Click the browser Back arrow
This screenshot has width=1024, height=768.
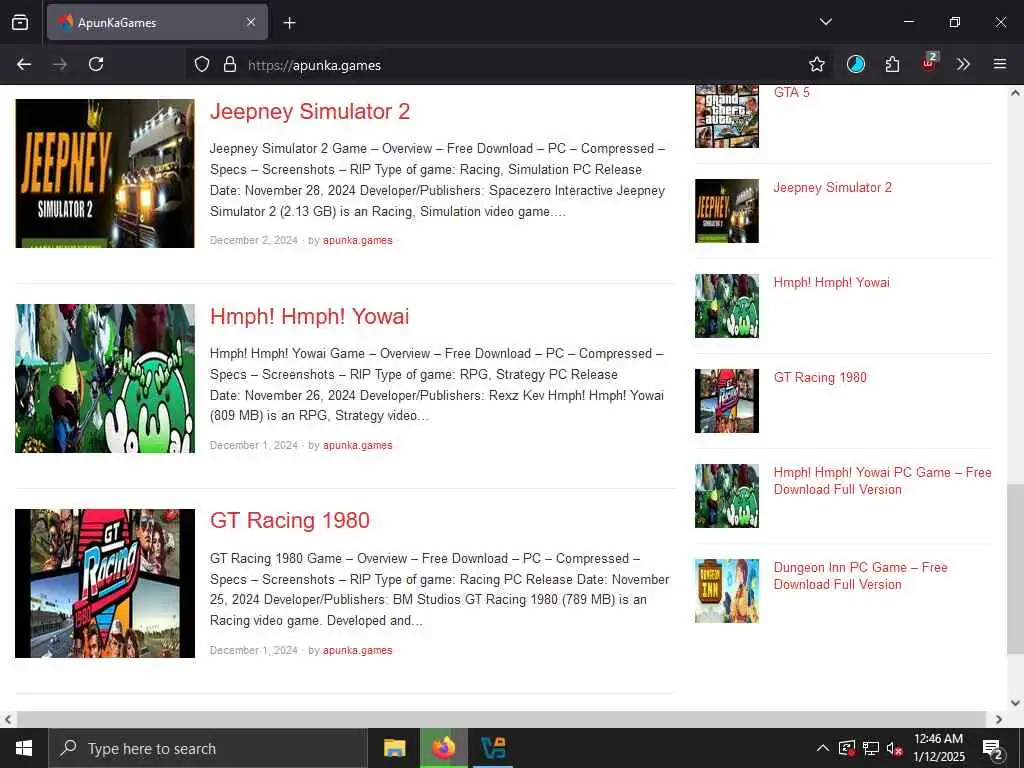point(24,64)
